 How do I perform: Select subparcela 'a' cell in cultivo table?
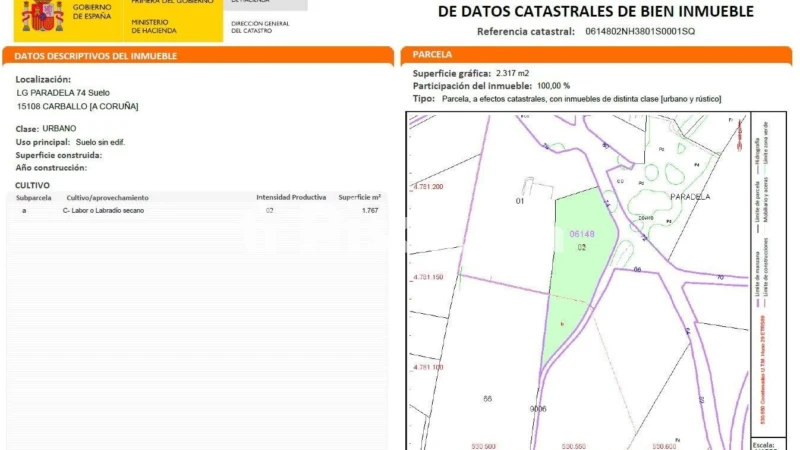24,211
